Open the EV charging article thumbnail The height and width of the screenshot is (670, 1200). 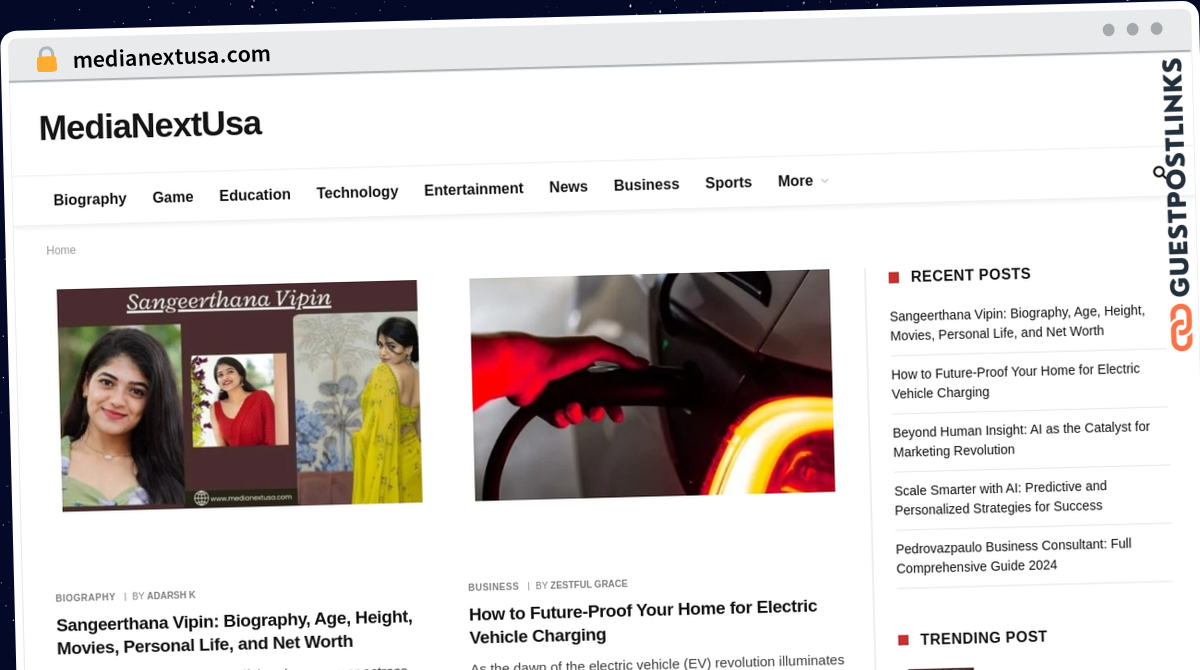click(652, 385)
